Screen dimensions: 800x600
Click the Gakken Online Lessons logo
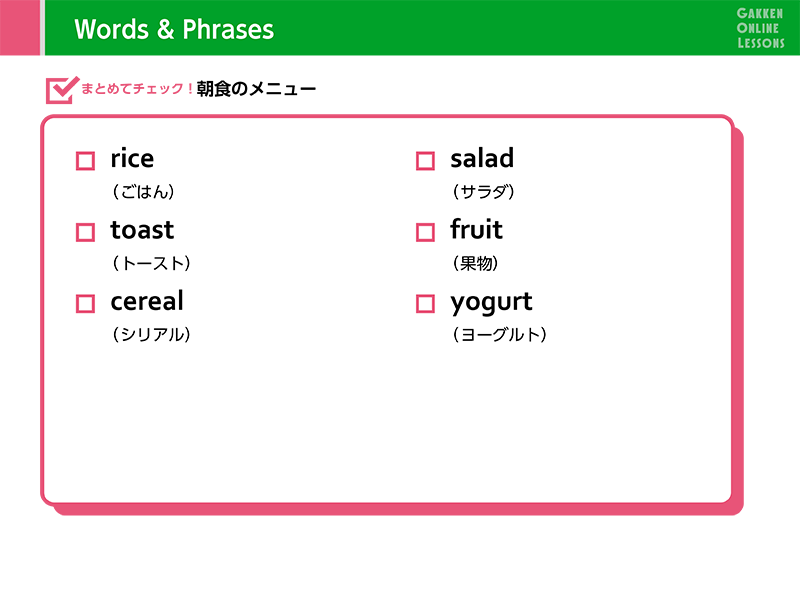(x=760, y=27)
